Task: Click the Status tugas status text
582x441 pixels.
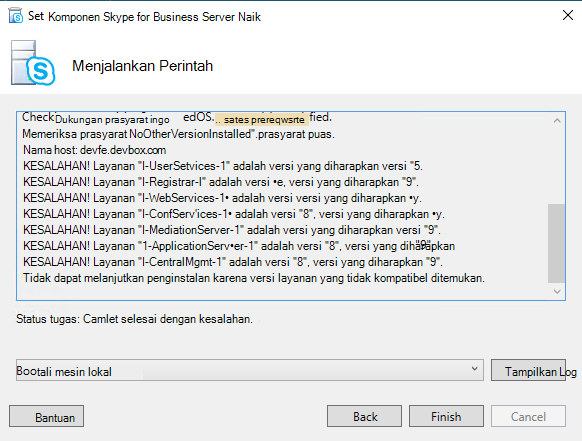Action: 134,319
